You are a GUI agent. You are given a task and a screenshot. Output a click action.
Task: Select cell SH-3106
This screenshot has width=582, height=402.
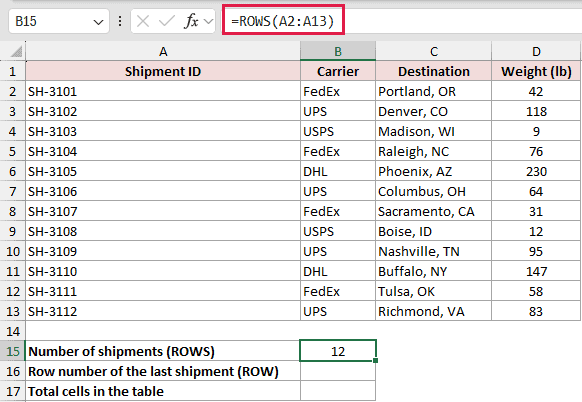[163, 192]
